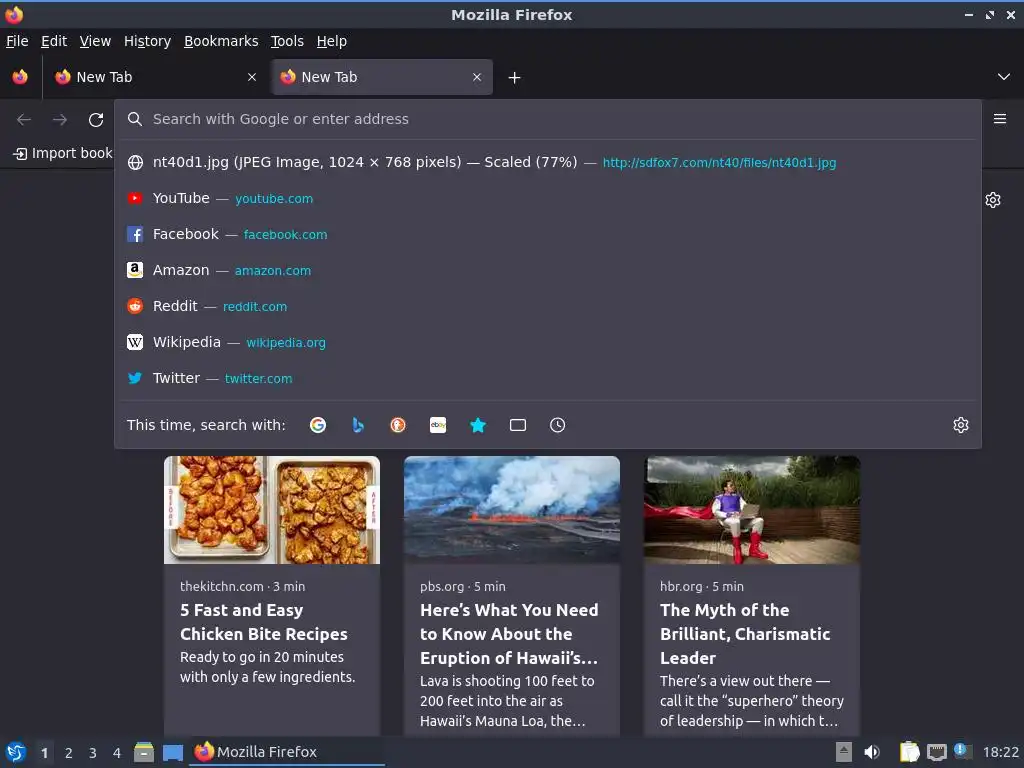1024x768 pixels.
Task: Click the show desktop panel icon
Action: (172, 753)
